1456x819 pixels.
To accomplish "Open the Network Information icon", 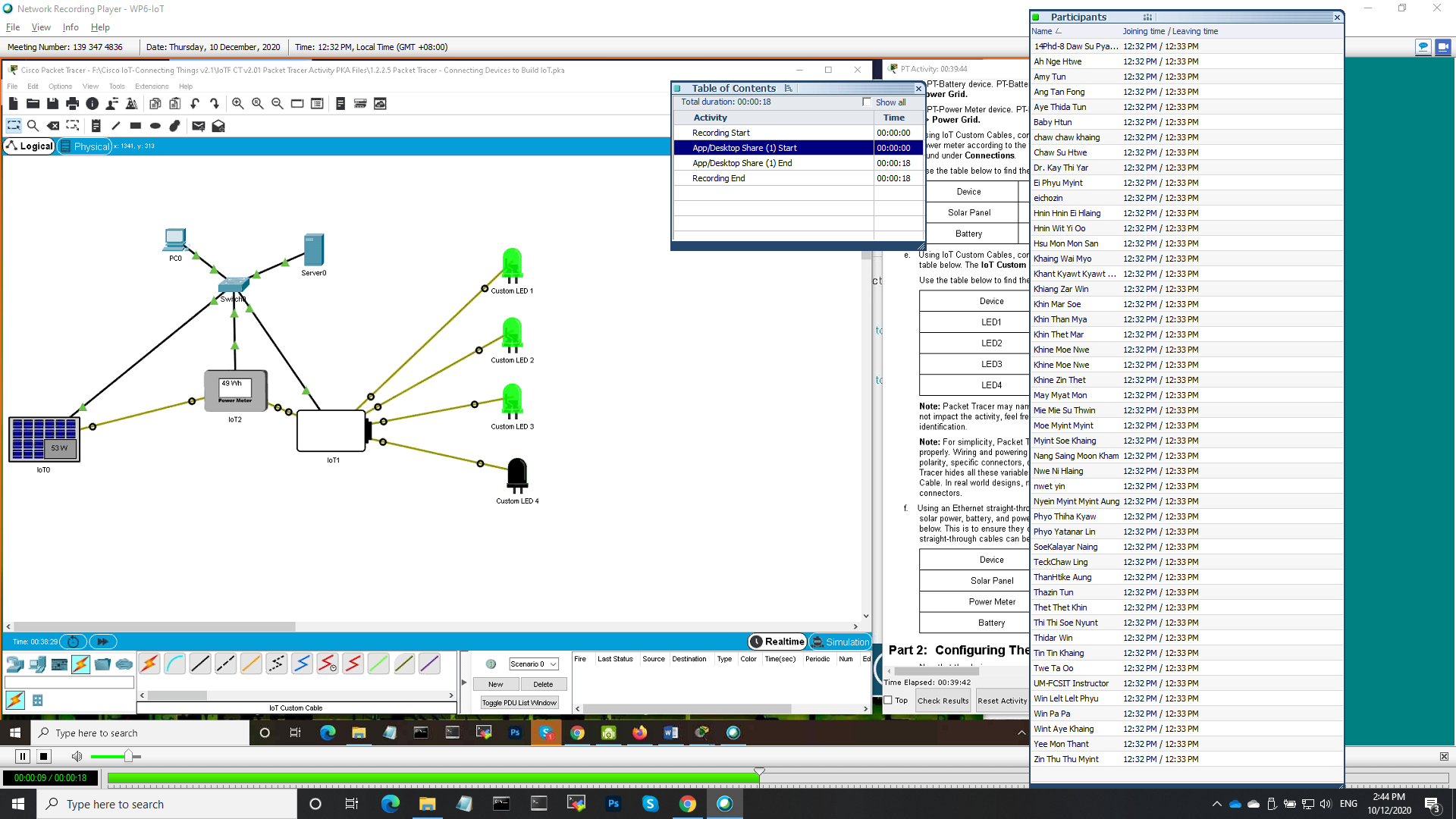I will click(92, 104).
